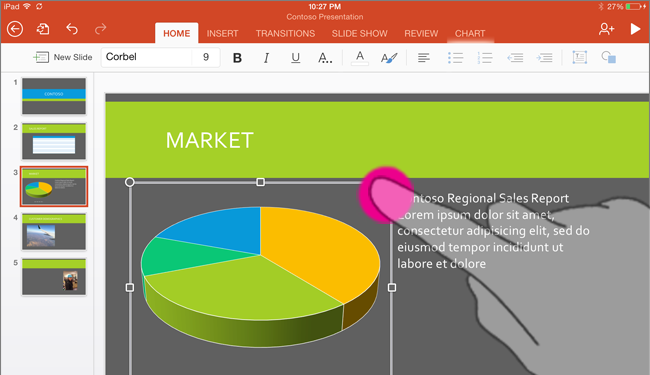Apply numbered list
The width and height of the screenshot is (650, 375).
(484, 58)
